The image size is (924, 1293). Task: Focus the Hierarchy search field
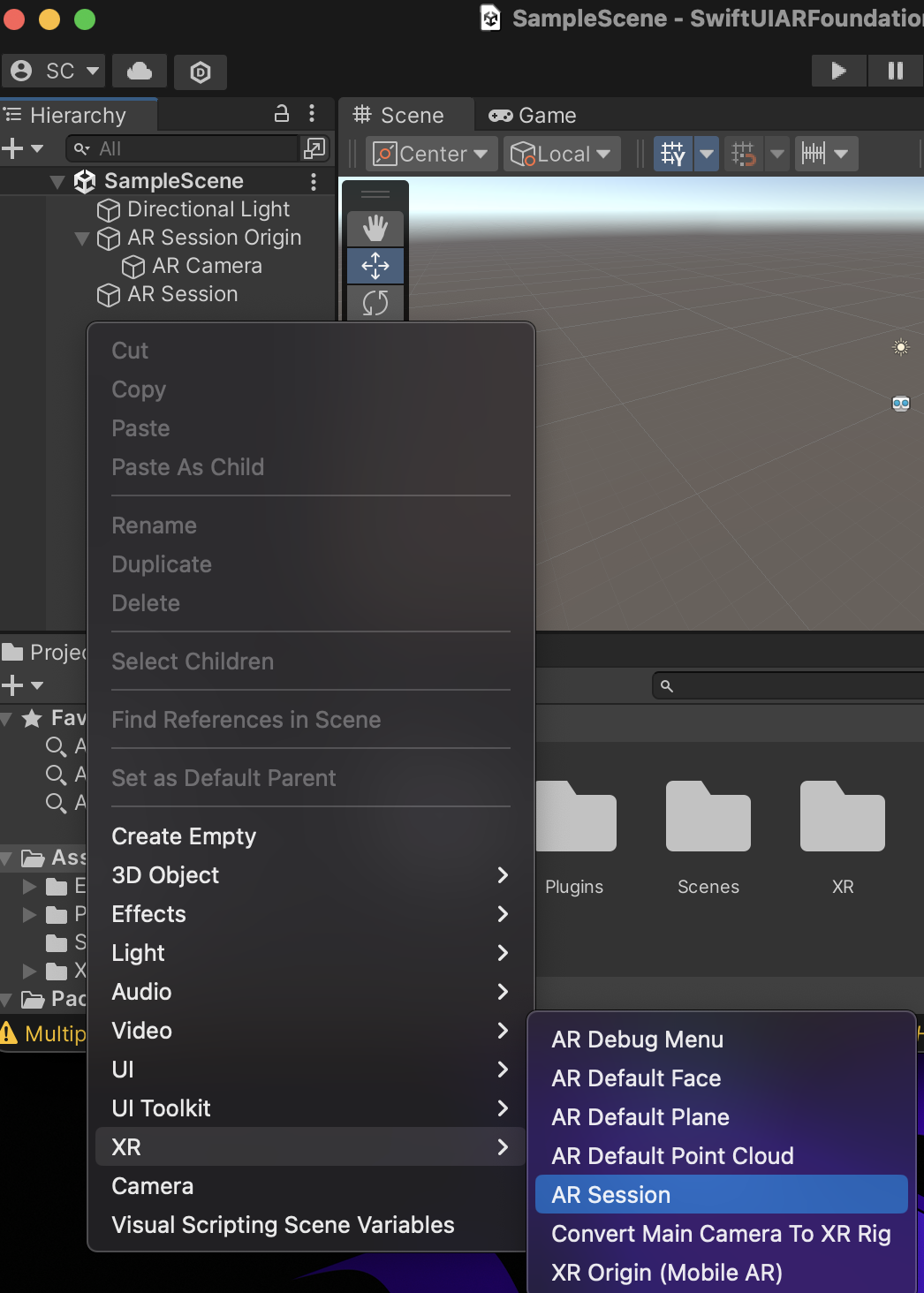[x=184, y=148]
